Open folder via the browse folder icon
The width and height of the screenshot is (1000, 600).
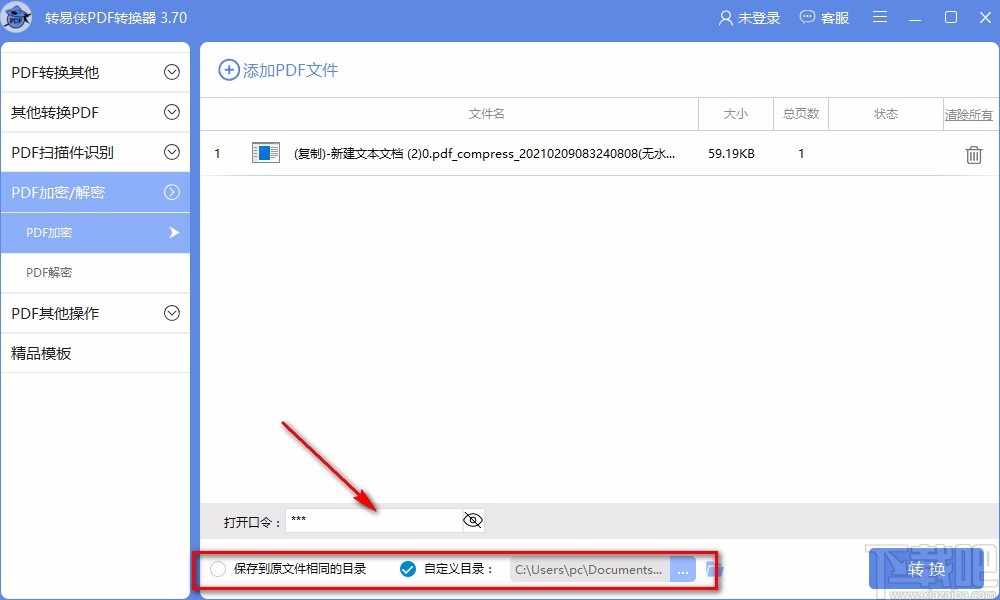pyautogui.click(x=712, y=568)
